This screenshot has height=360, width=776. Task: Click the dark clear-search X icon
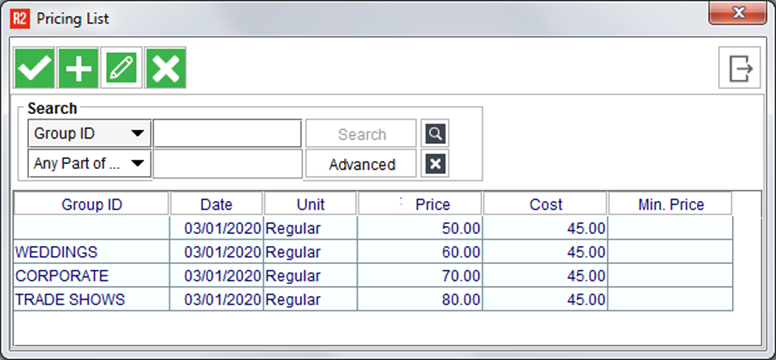435,164
